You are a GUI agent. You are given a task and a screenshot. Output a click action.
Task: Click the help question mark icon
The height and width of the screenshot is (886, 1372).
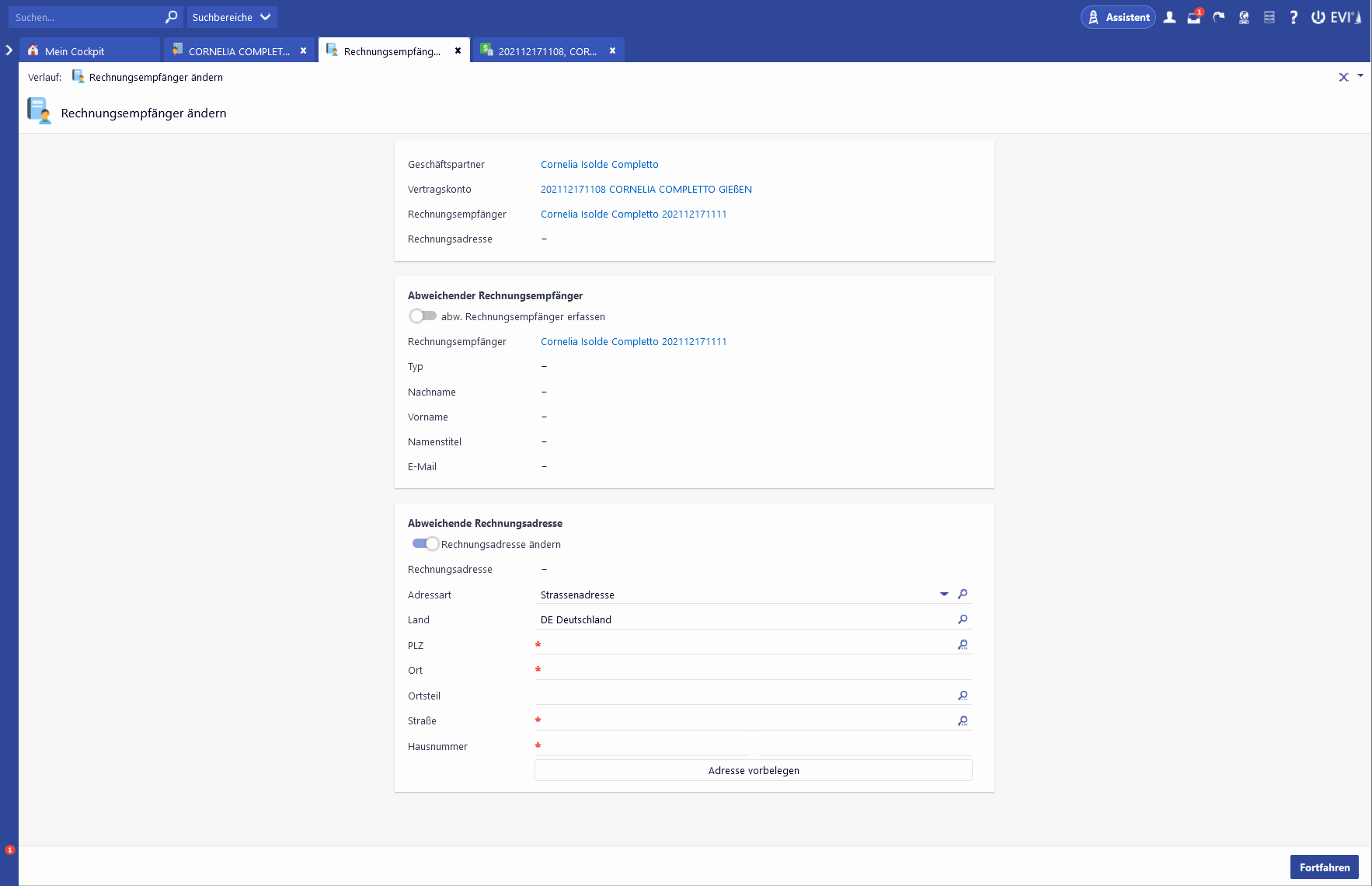click(1294, 17)
